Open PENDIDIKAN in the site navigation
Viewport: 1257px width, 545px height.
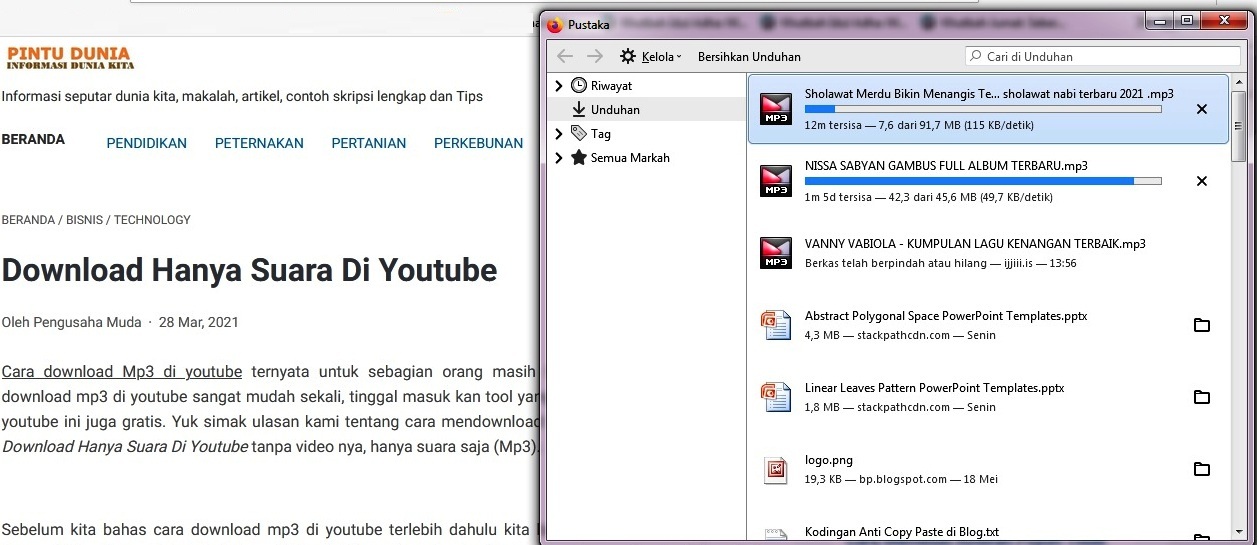(147, 143)
